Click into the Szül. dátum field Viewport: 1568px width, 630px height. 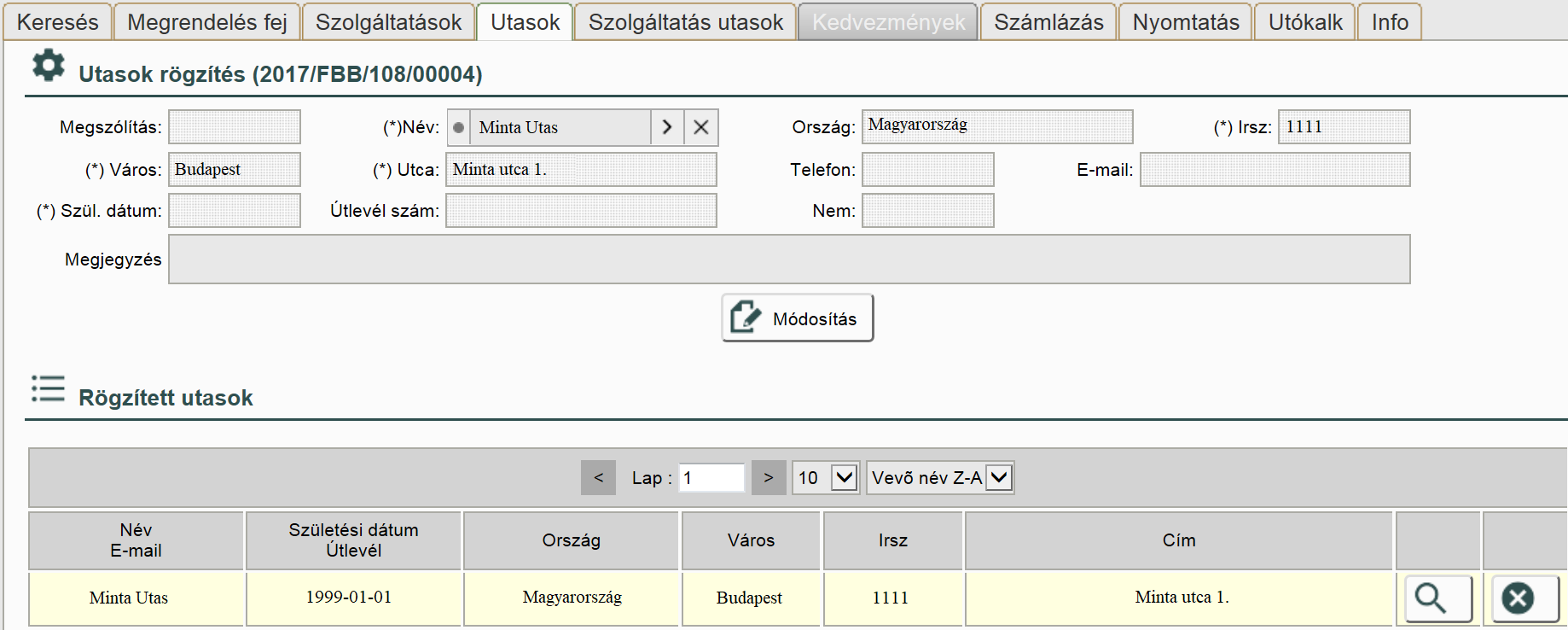pos(235,211)
